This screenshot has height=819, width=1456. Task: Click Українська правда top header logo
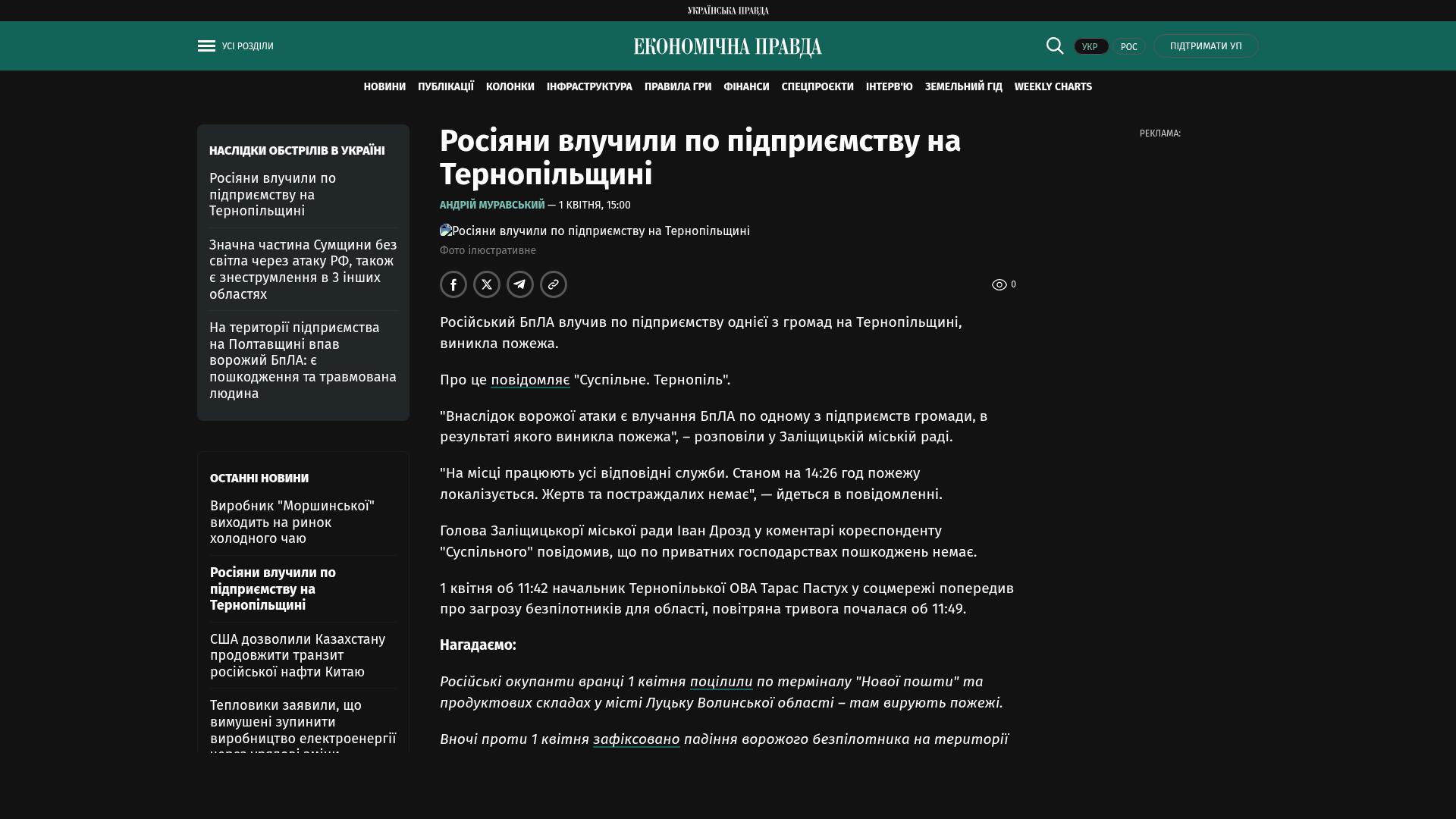[728, 11]
